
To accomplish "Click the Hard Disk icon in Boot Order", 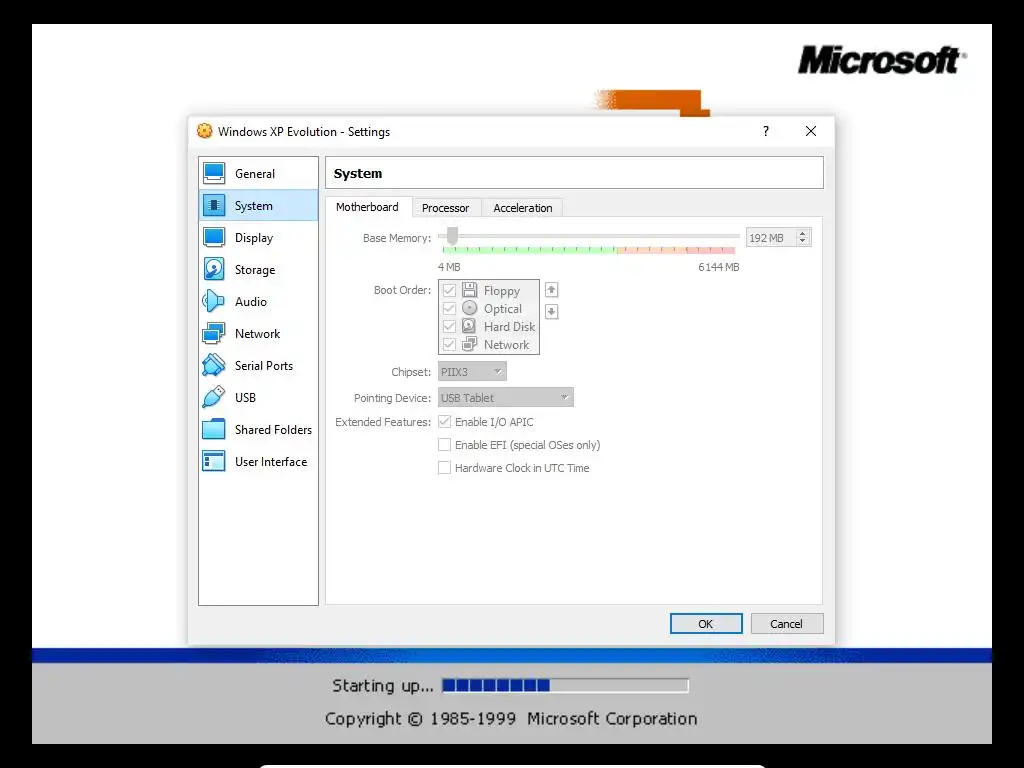I will 470,325.
